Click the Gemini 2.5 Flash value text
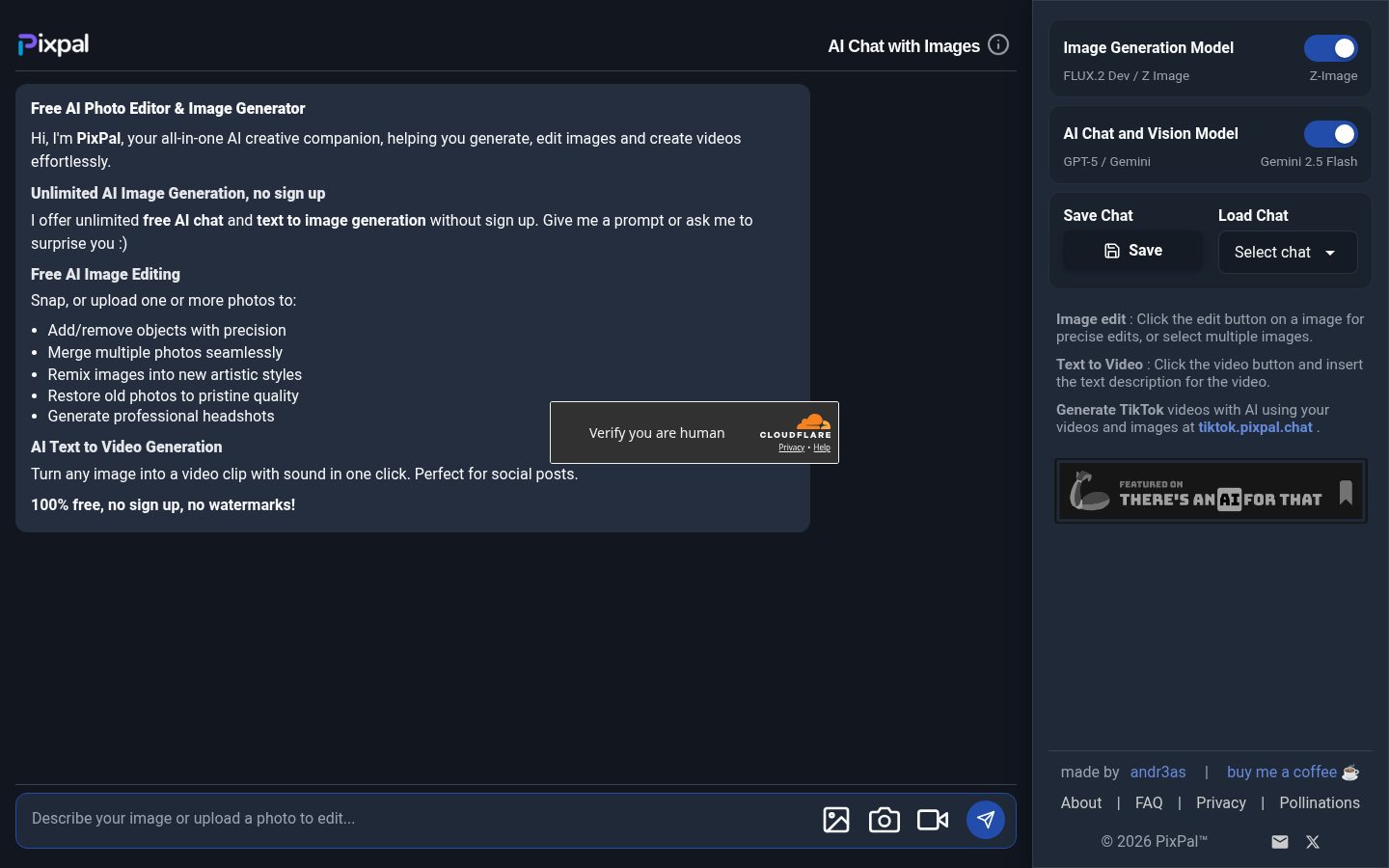Viewport: 1389px width, 868px height. 1309,162
